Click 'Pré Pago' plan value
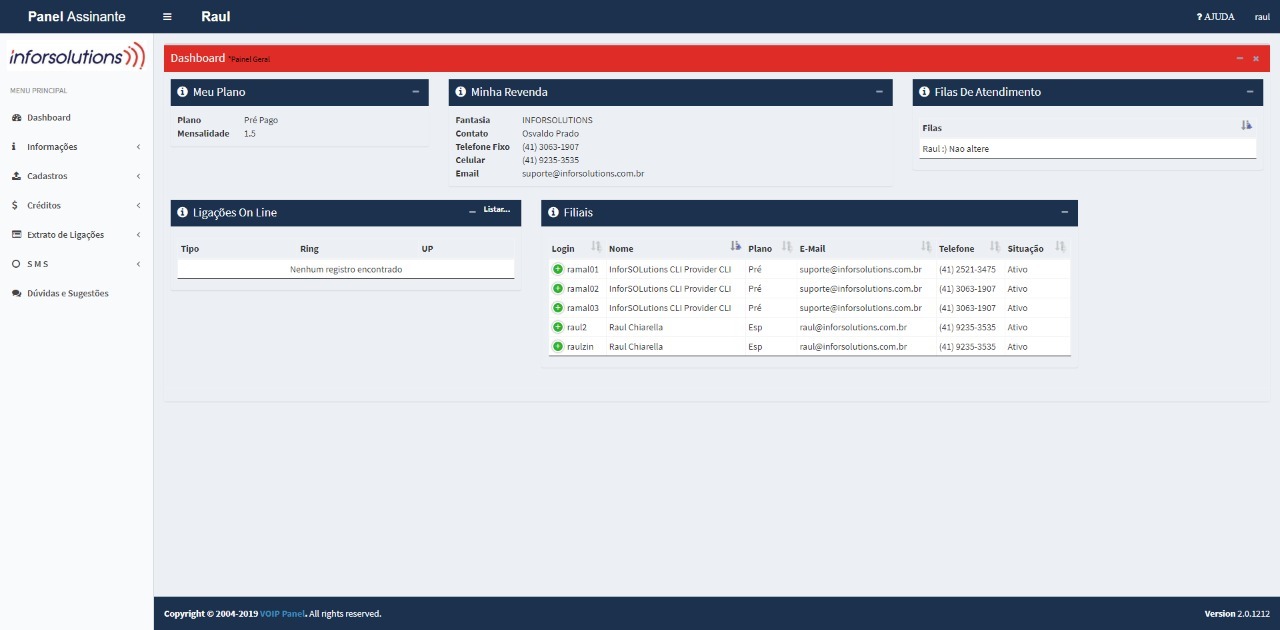The image size is (1280, 630). (261, 120)
